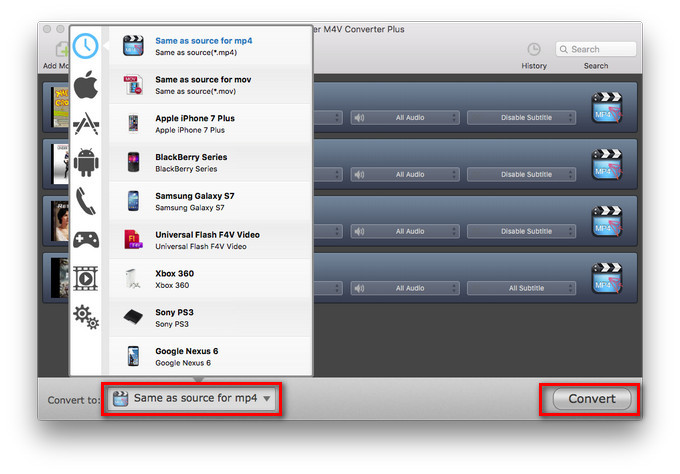The height and width of the screenshot is (474, 680).
Task: Choose Same as source for mov preset
Action: coord(211,85)
